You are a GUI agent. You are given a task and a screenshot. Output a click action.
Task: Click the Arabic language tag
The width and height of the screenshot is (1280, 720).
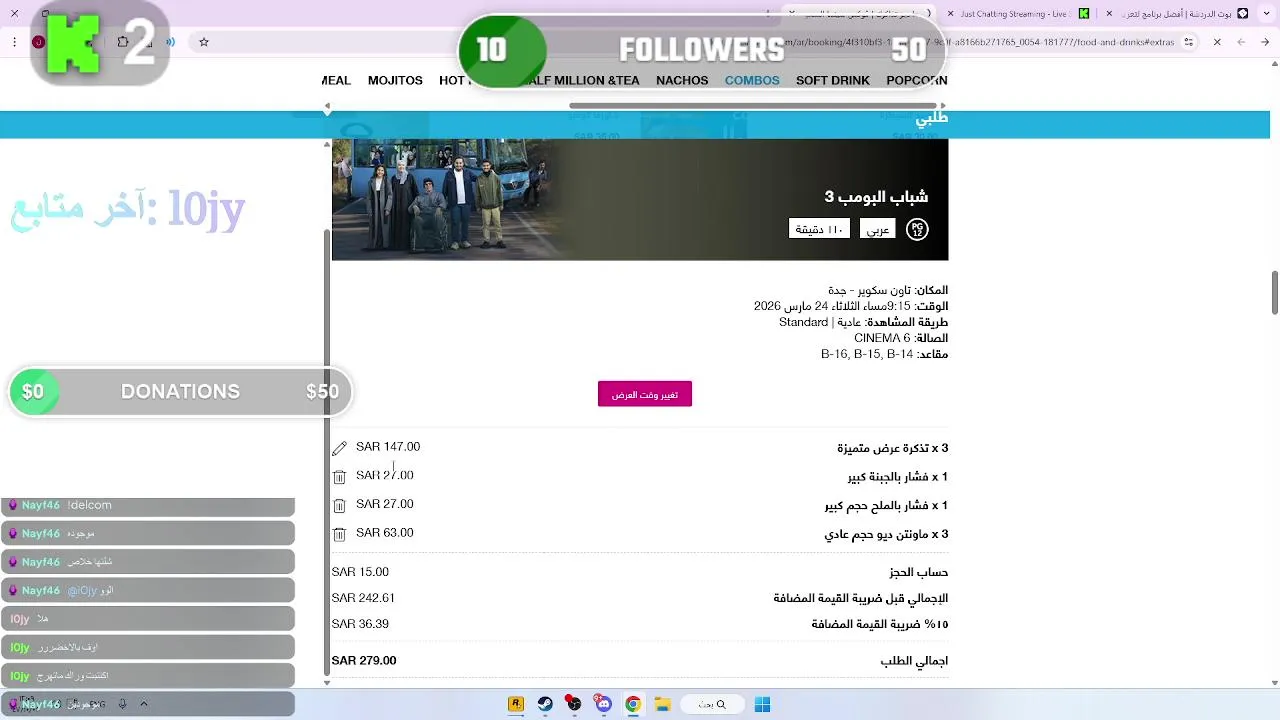(x=878, y=229)
